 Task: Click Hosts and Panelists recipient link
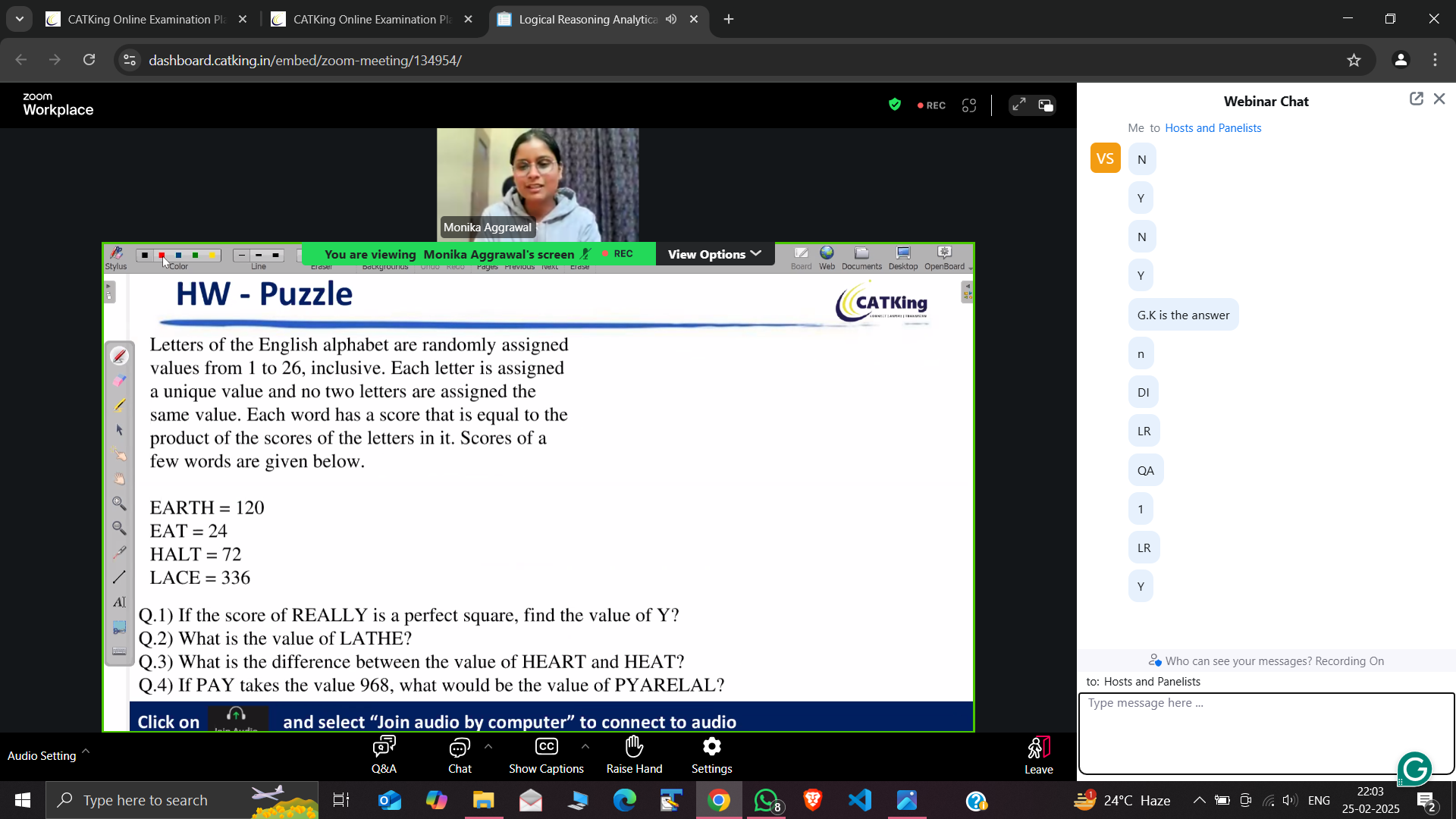coord(1213,128)
